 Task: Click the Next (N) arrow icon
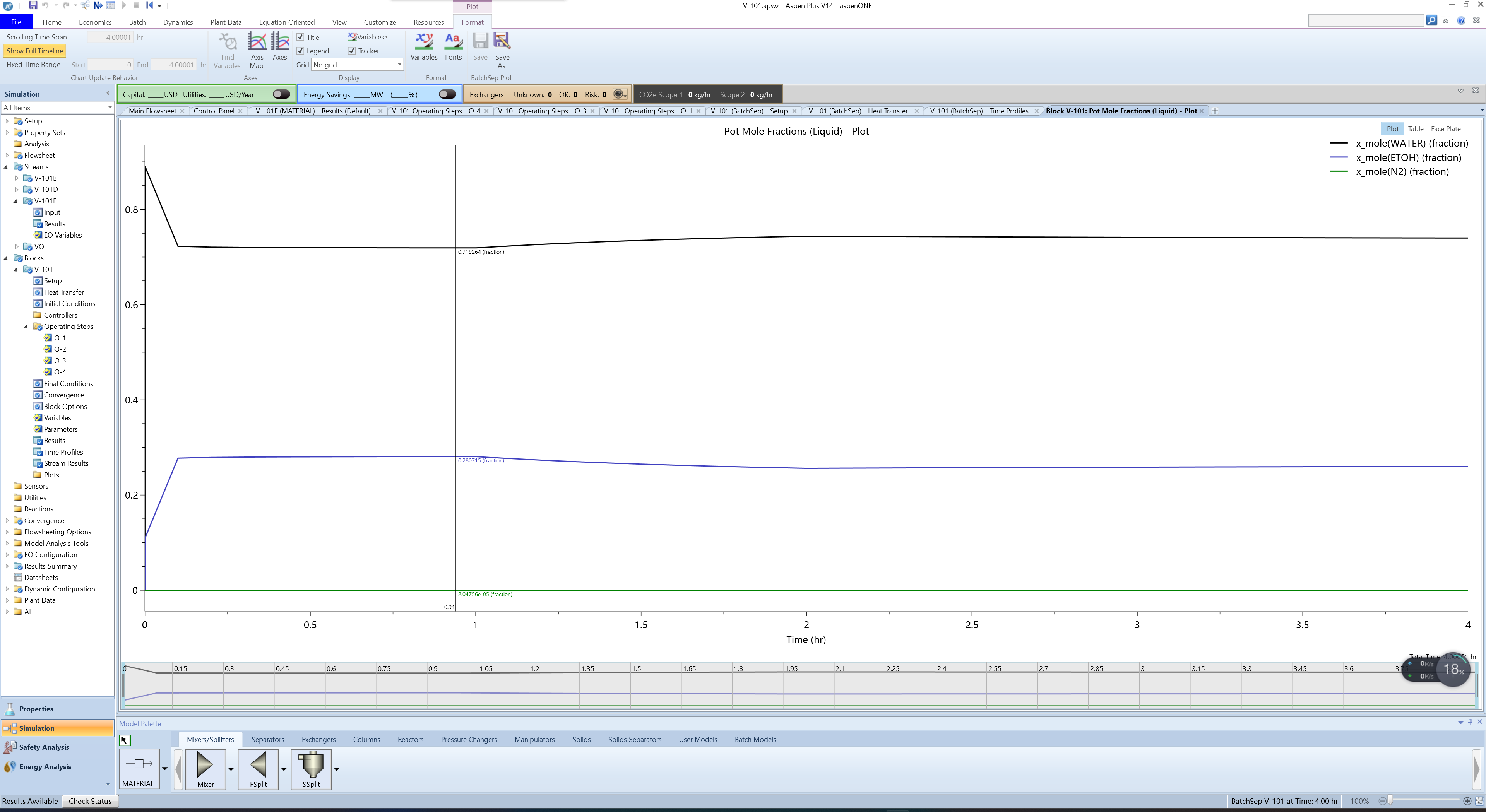coord(98,5)
